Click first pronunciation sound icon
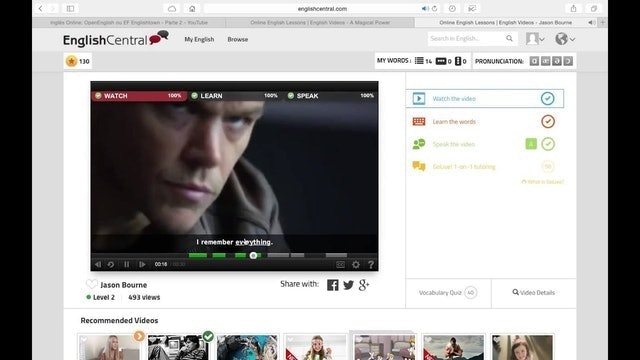 tap(534, 61)
